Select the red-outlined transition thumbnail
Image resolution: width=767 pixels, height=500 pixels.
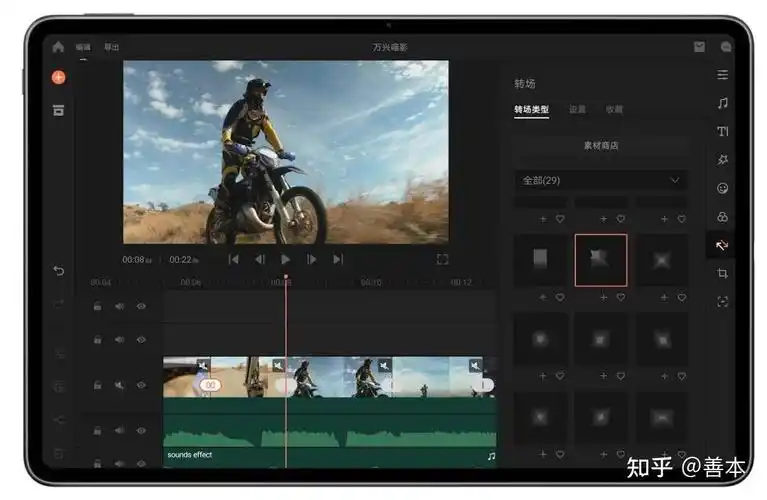(601, 260)
